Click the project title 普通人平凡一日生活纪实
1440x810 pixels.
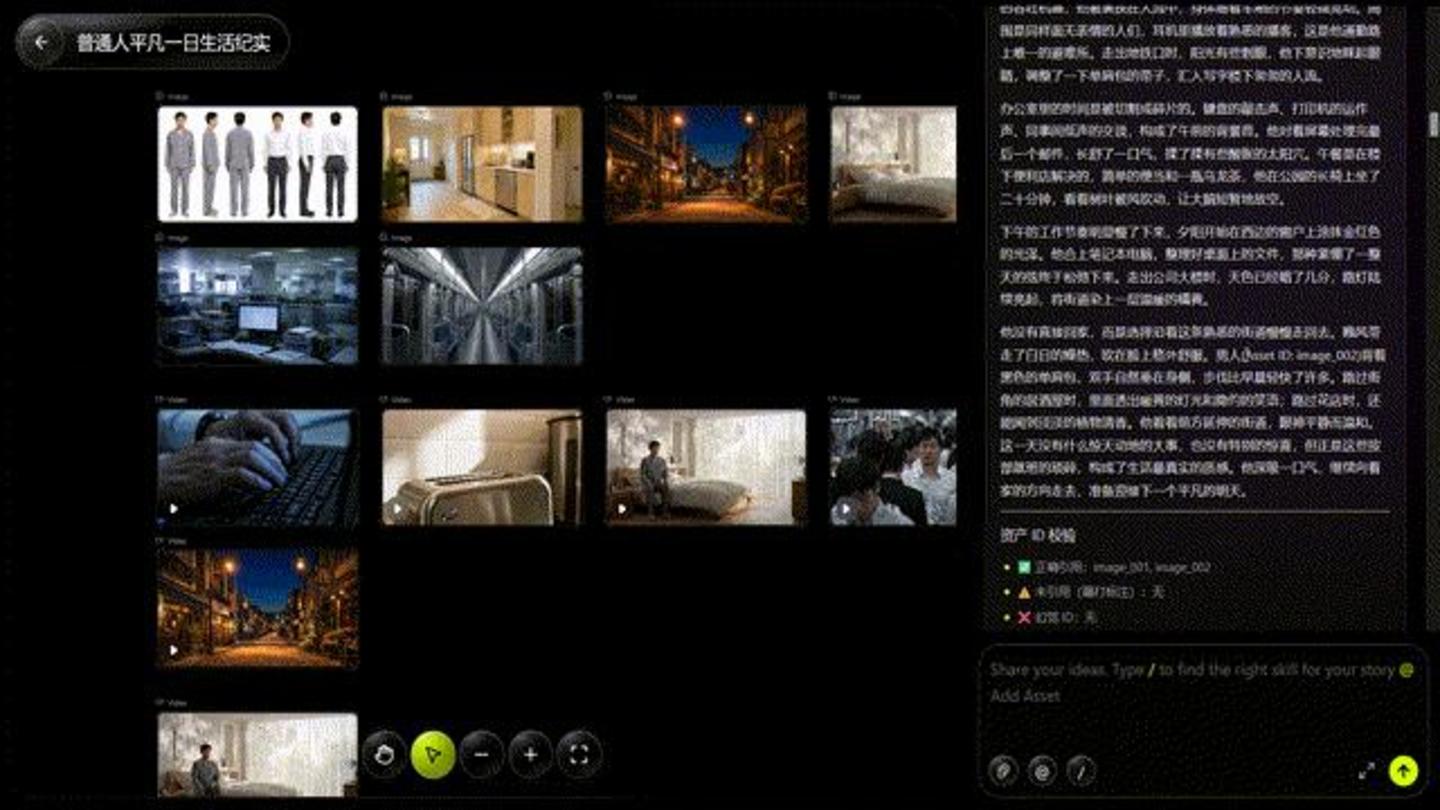(x=173, y=43)
